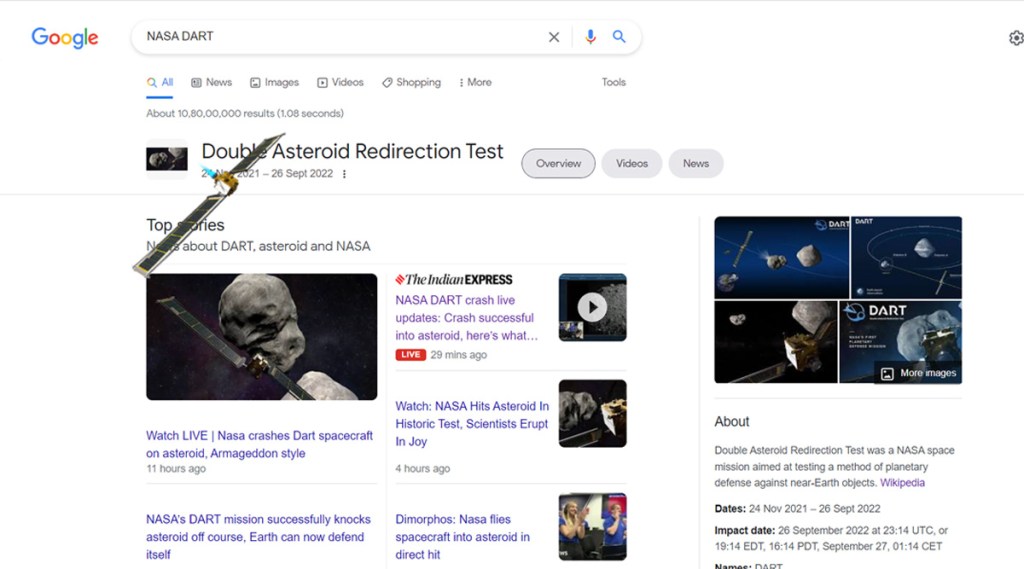Click the Impact date line in panel
Image resolution: width=1024 pixels, height=569 pixels.
831,538
